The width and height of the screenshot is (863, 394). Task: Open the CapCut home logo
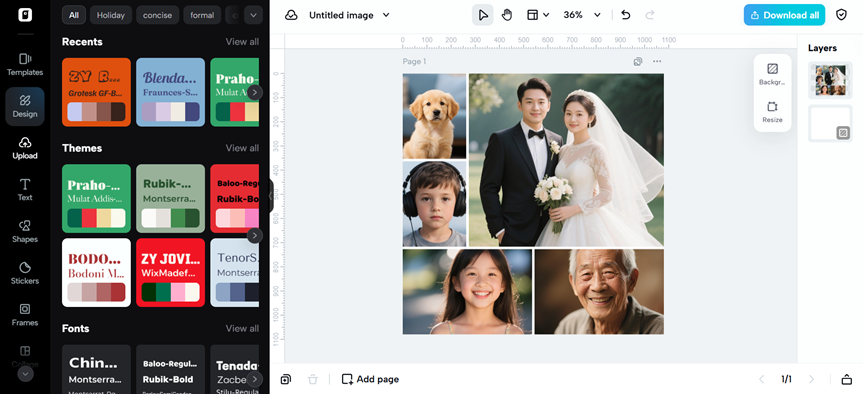(25, 15)
